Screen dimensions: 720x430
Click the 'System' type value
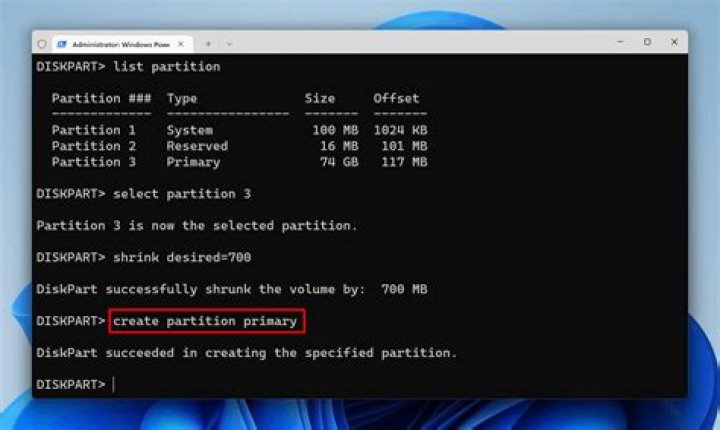[190, 130]
